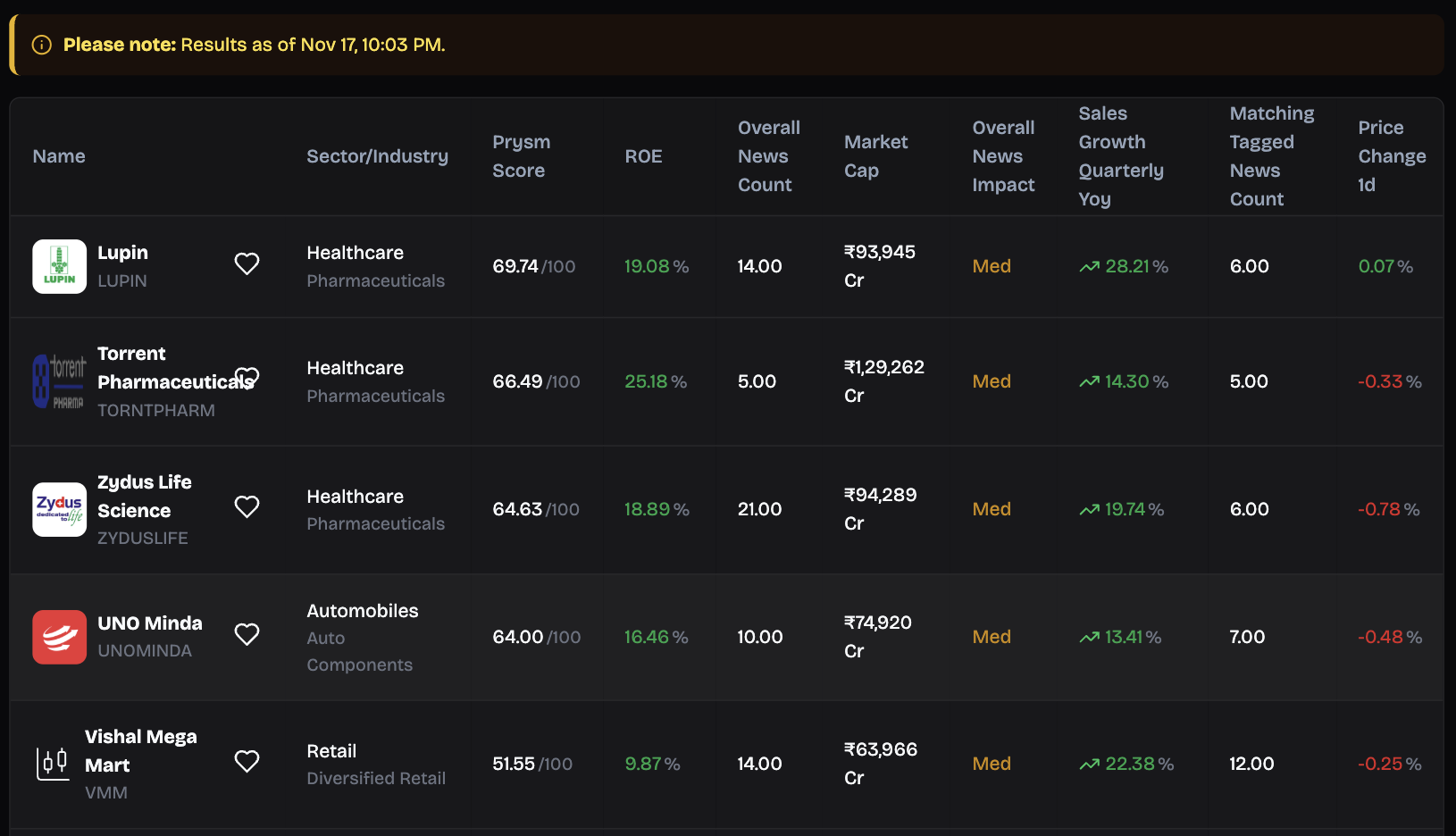Click the Lupin company logo
Image resolution: width=1456 pixels, height=836 pixels.
pyautogui.click(x=59, y=266)
